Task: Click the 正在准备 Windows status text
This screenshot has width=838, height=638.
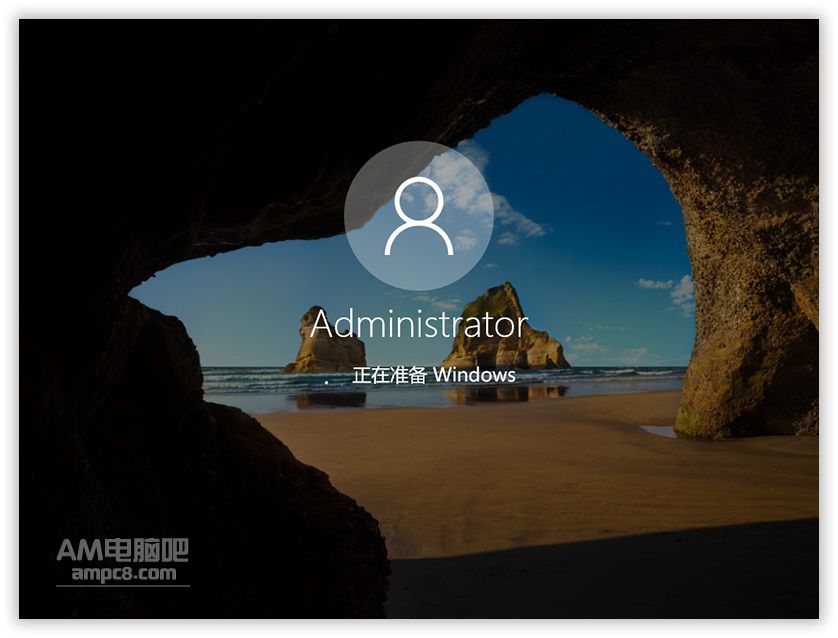Action: (434, 375)
